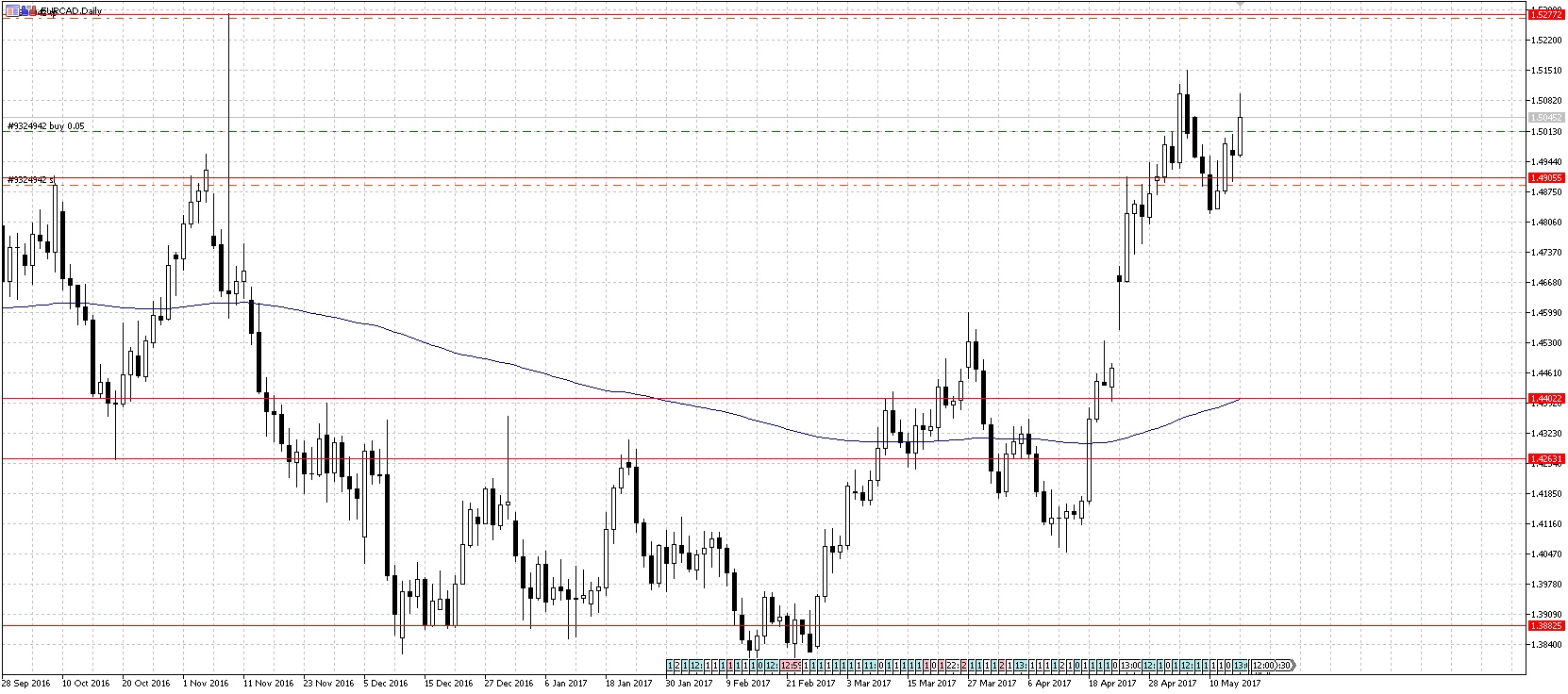This screenshot has width=1568, height=694.
Task: Click the 27 Mar 2017 date label
Action: [993, 683]
